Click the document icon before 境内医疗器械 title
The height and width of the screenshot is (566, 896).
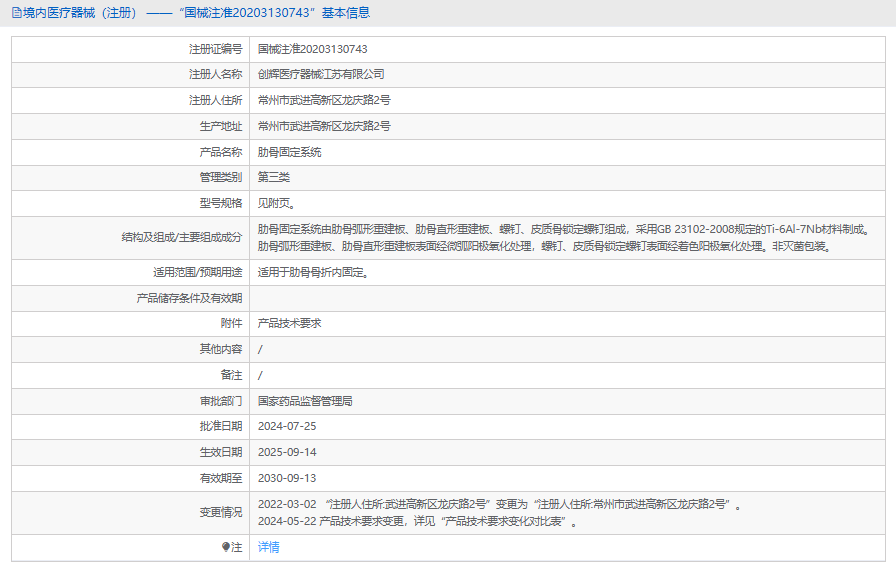pyautogui.click(x=15, y=13)
